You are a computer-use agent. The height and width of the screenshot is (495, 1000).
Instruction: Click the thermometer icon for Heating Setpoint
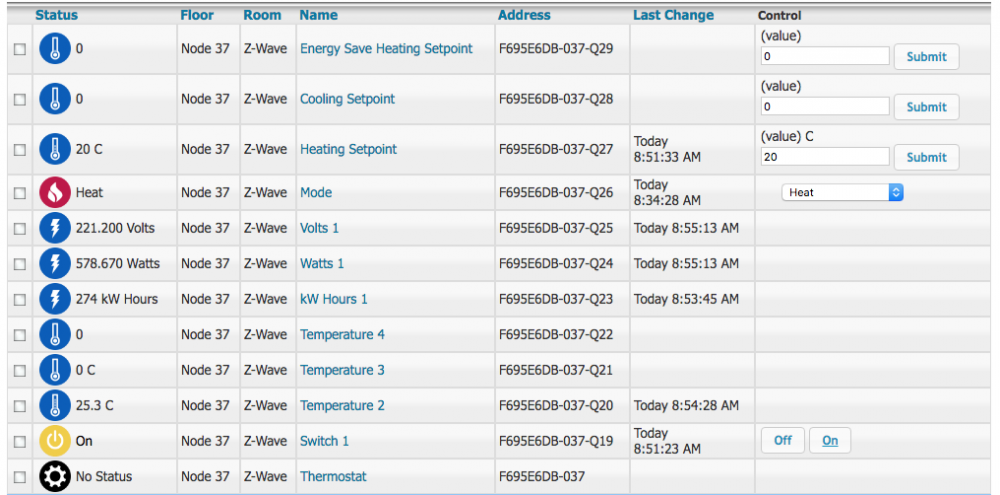click(55, 149)
